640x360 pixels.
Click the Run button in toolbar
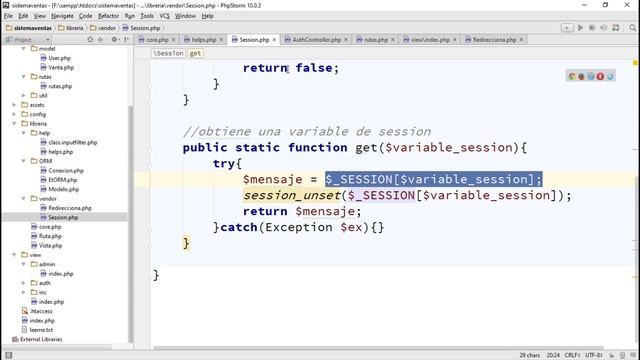tap(580, 28)
